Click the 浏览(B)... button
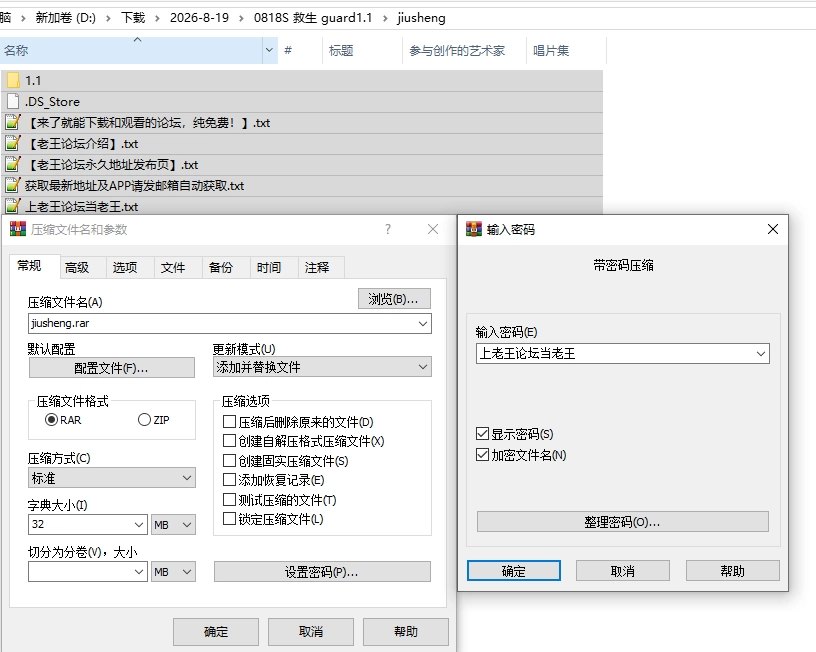Viewport: 816px width, 652px height. (x=394, y=299)
